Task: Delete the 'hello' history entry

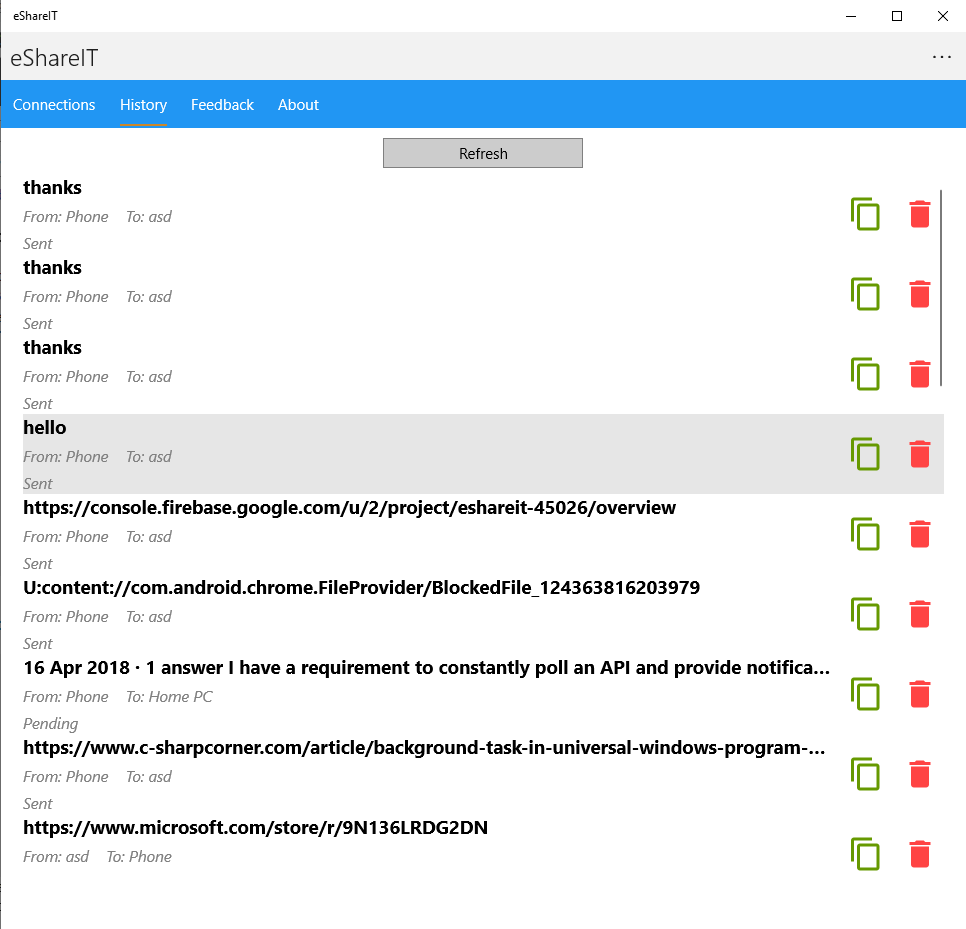Action: tap(920, 454)
